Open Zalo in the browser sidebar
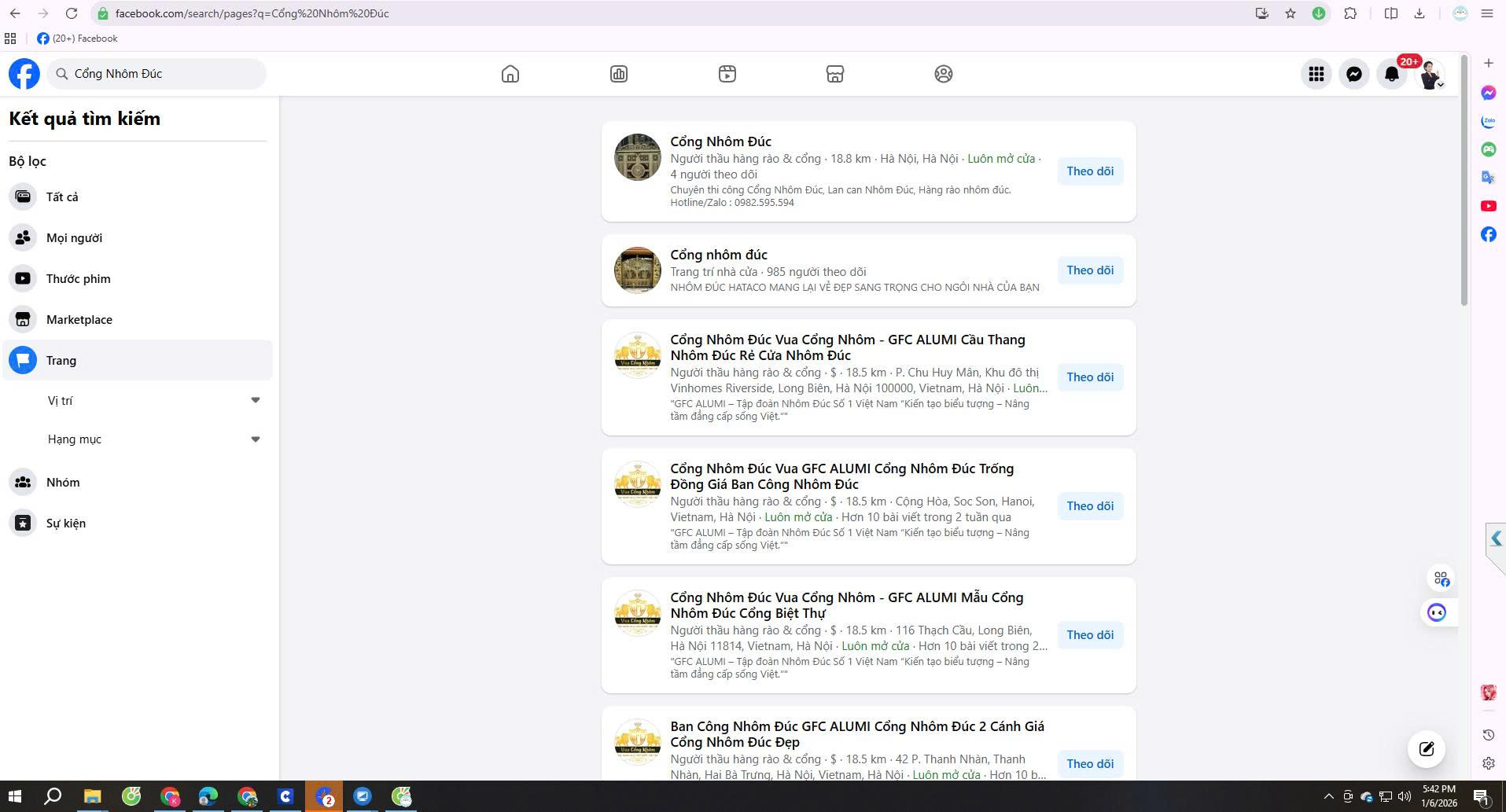Image resolution: width=1506 pixels, height=812 pixels. (x=1489, y=121)
